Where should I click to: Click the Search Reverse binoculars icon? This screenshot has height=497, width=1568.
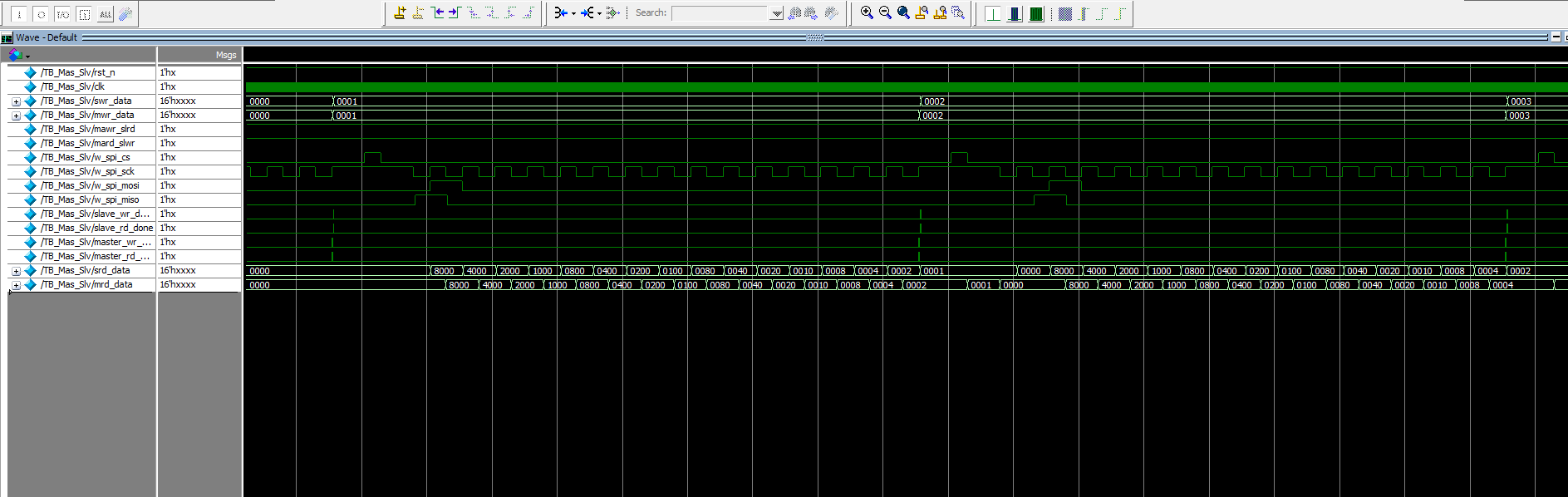(794, 12)
